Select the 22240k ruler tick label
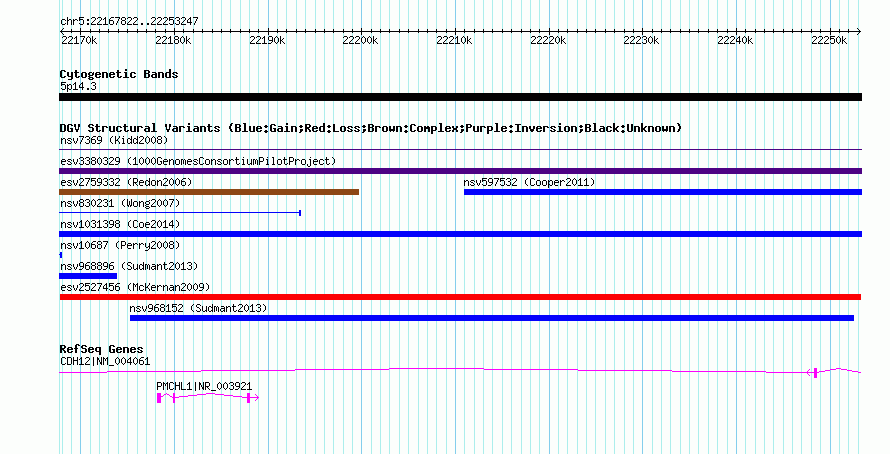 pyautogui.click(x=735, y=40)
